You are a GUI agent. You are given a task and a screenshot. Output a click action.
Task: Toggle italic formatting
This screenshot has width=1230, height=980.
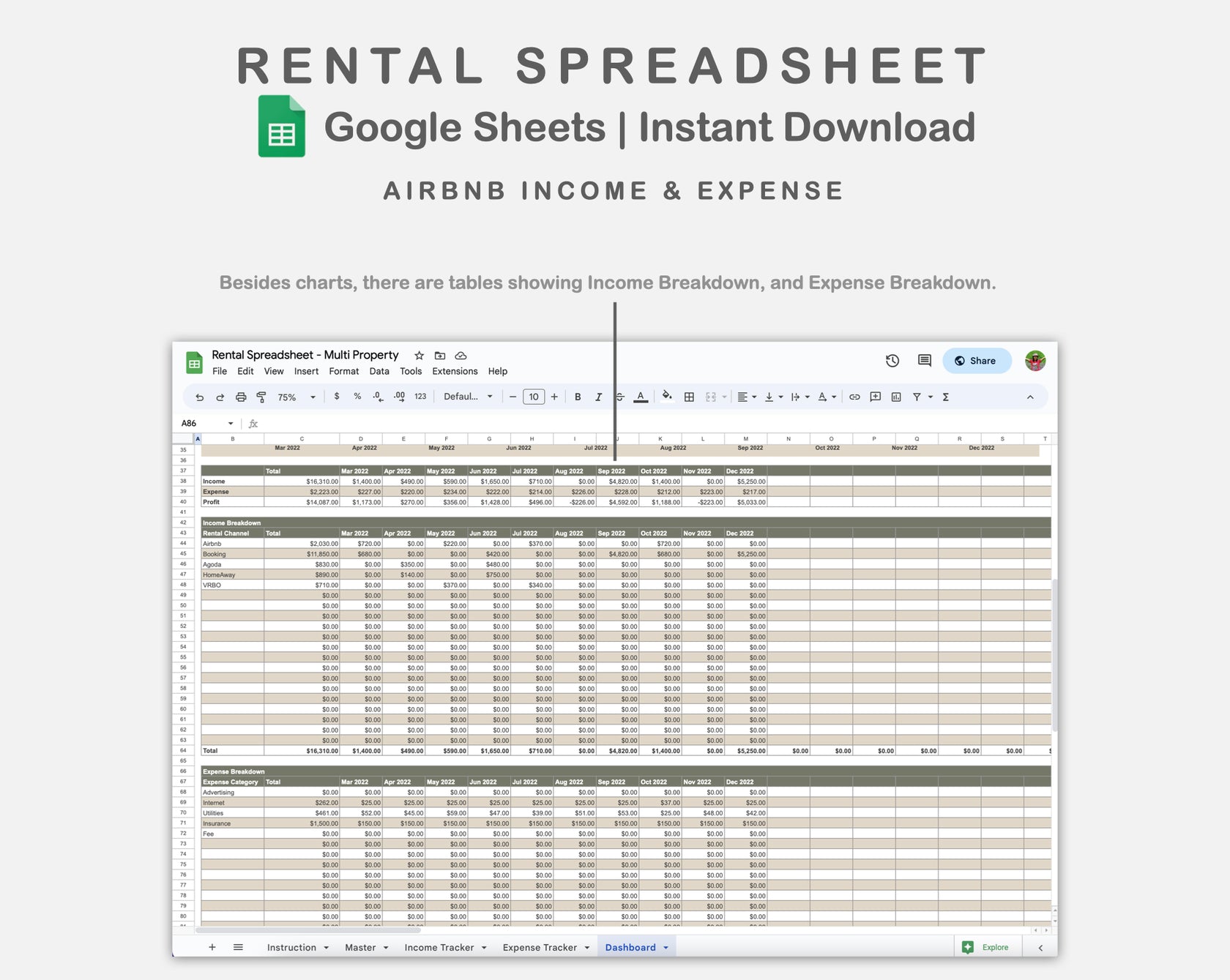(598, 397)
